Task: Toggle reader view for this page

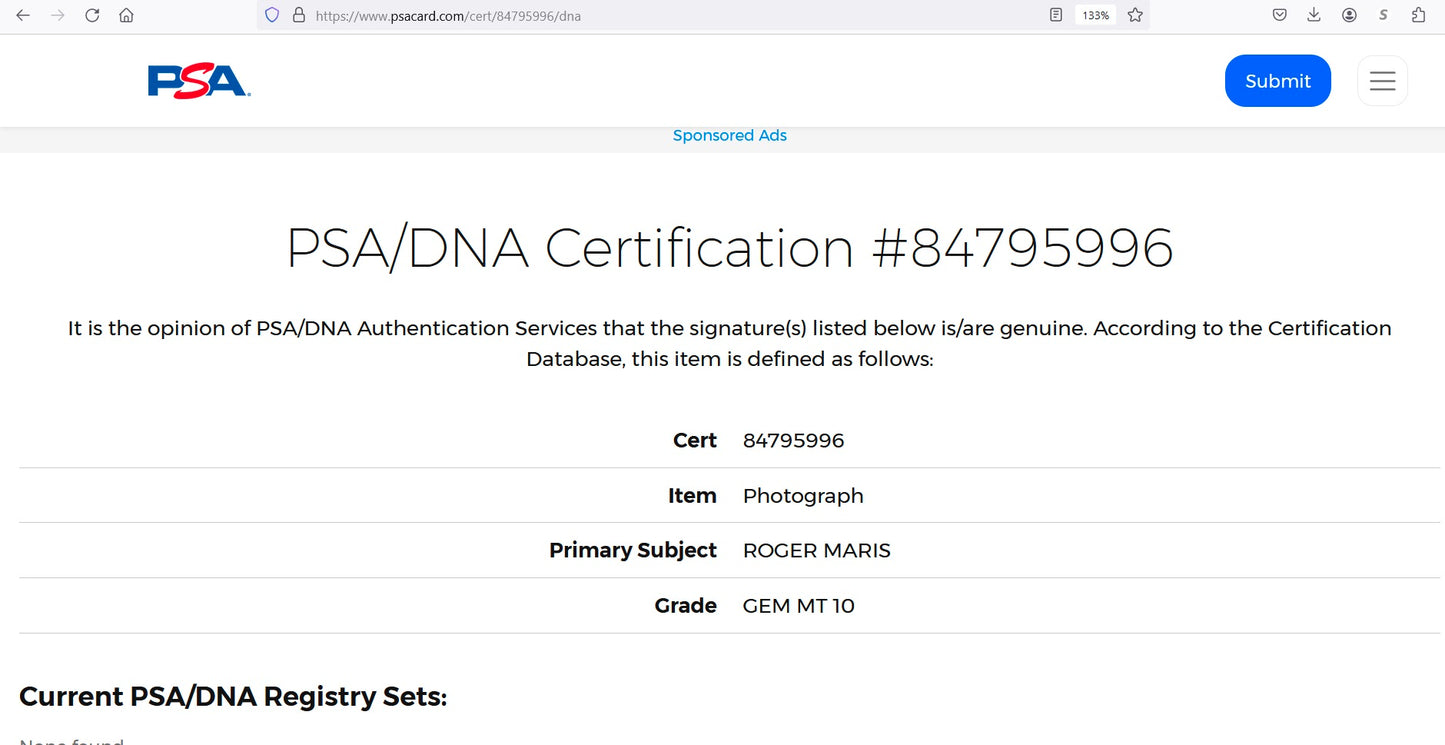Action: pos(1056,15)
